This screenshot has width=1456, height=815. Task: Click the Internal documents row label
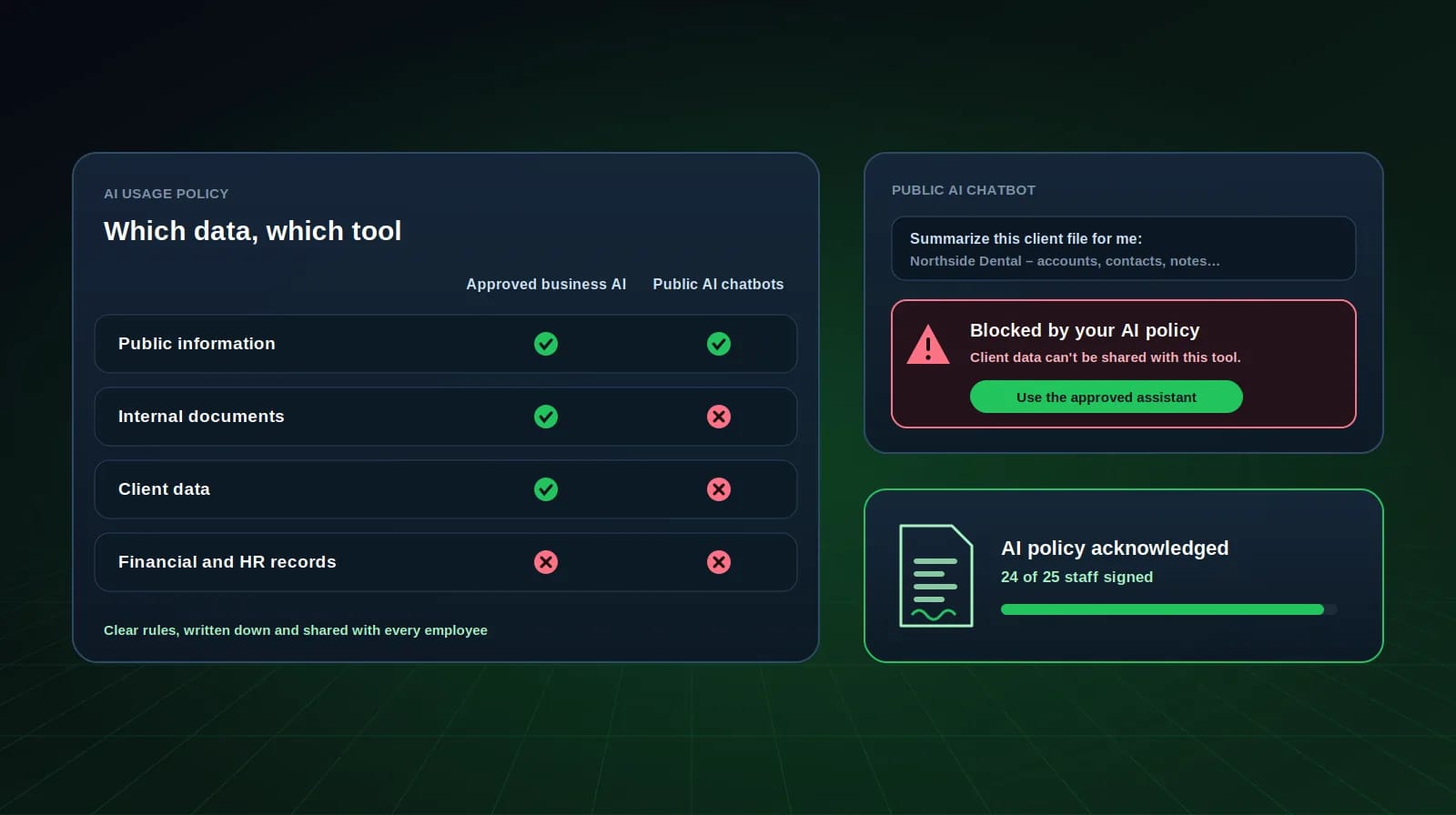[x=201, y=417]
